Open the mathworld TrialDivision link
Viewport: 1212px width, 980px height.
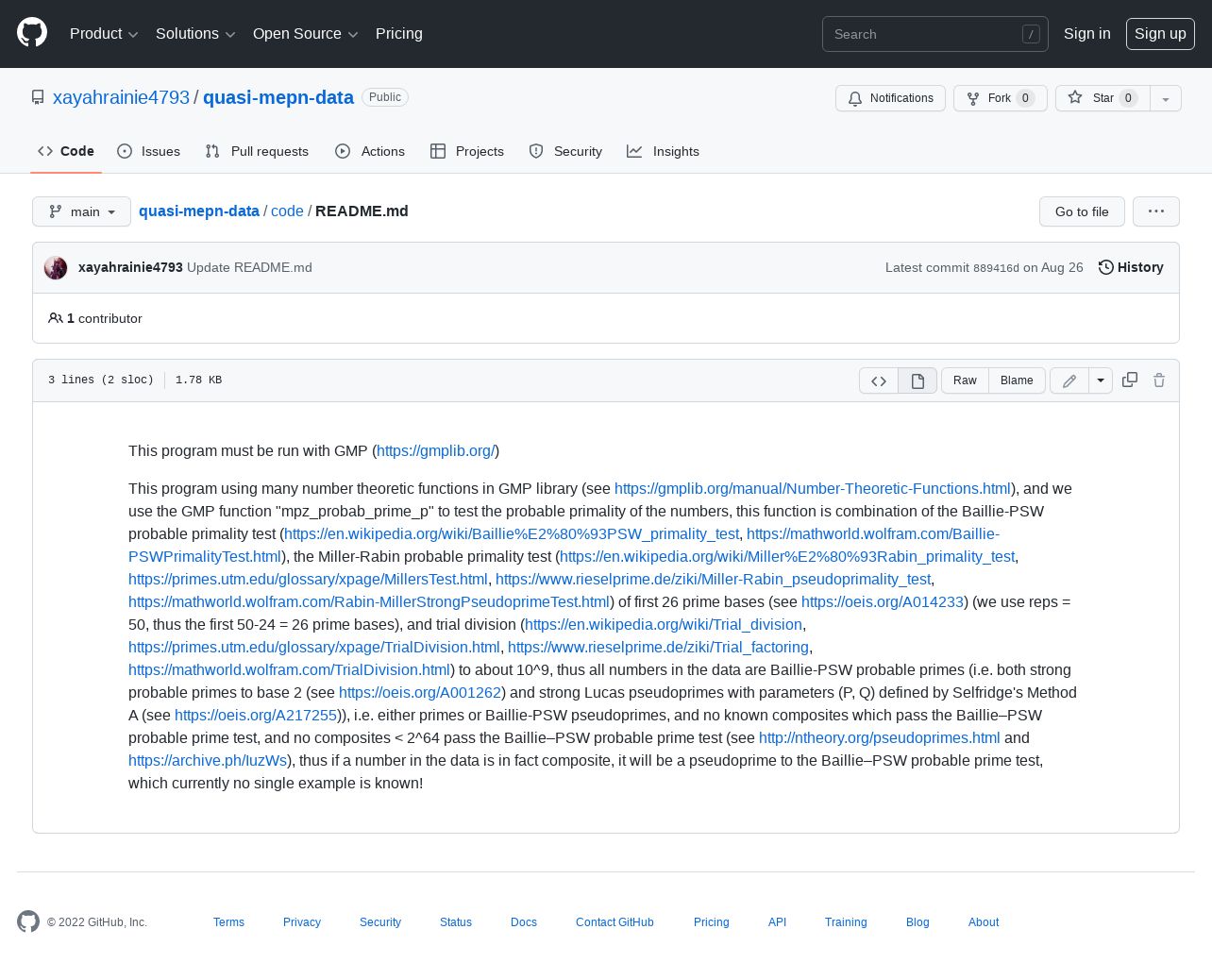(x=290, y=670)
